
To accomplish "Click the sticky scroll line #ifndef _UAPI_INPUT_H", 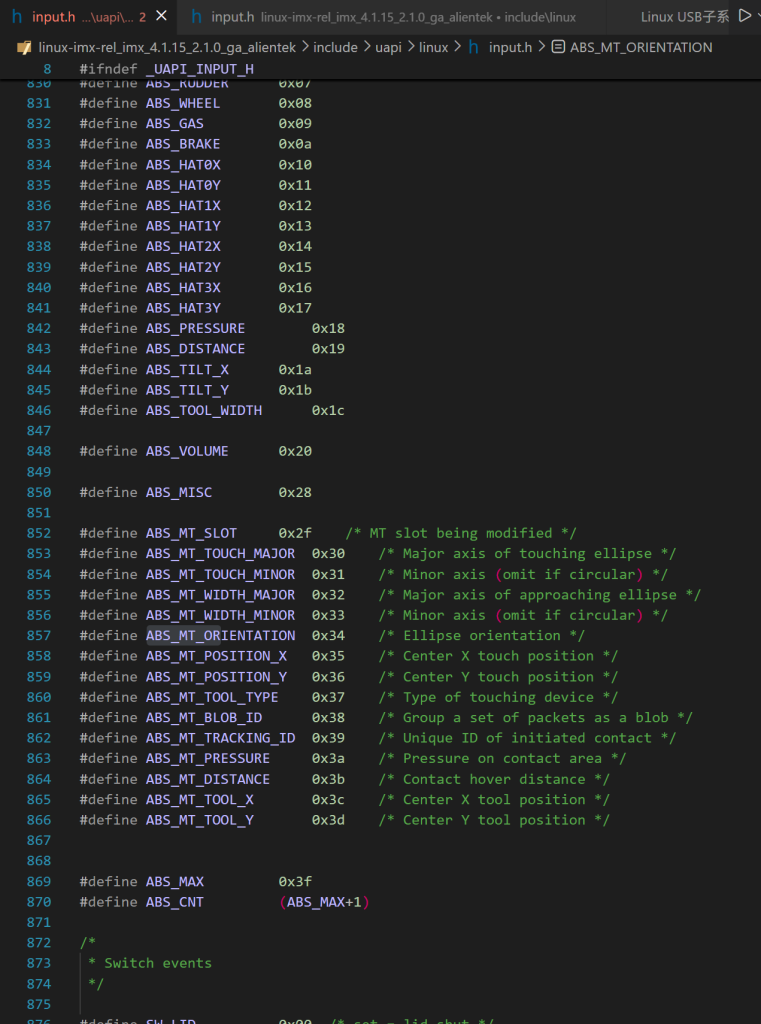I will (167, 69).
